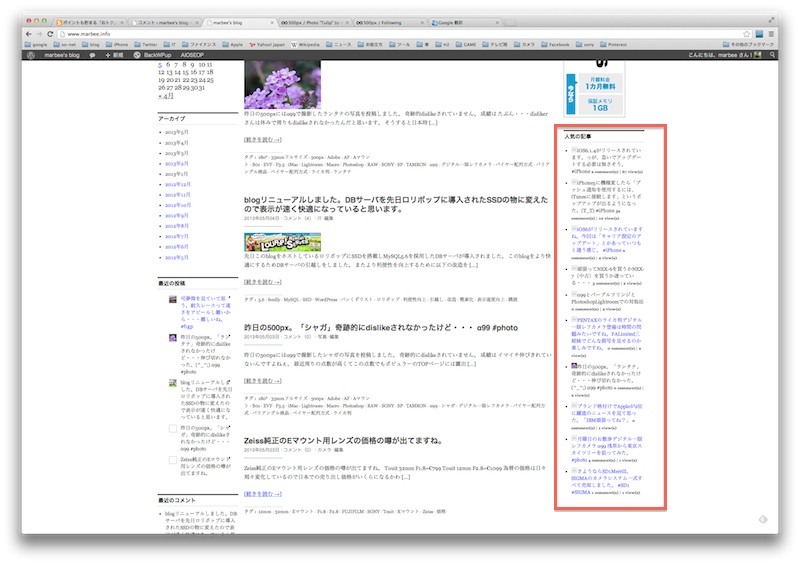Close the Google 翻訳 tab
The width and height of the screenshot is (800, 564).
[x=497, y=22]
